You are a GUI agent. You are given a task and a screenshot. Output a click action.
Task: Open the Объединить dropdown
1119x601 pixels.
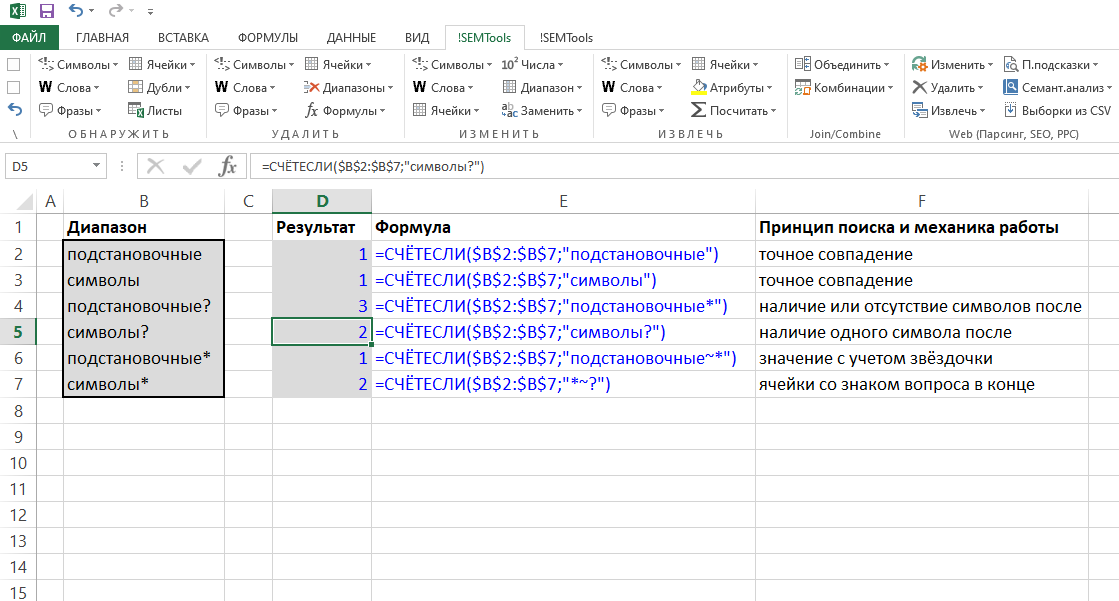tap(842, 64)
